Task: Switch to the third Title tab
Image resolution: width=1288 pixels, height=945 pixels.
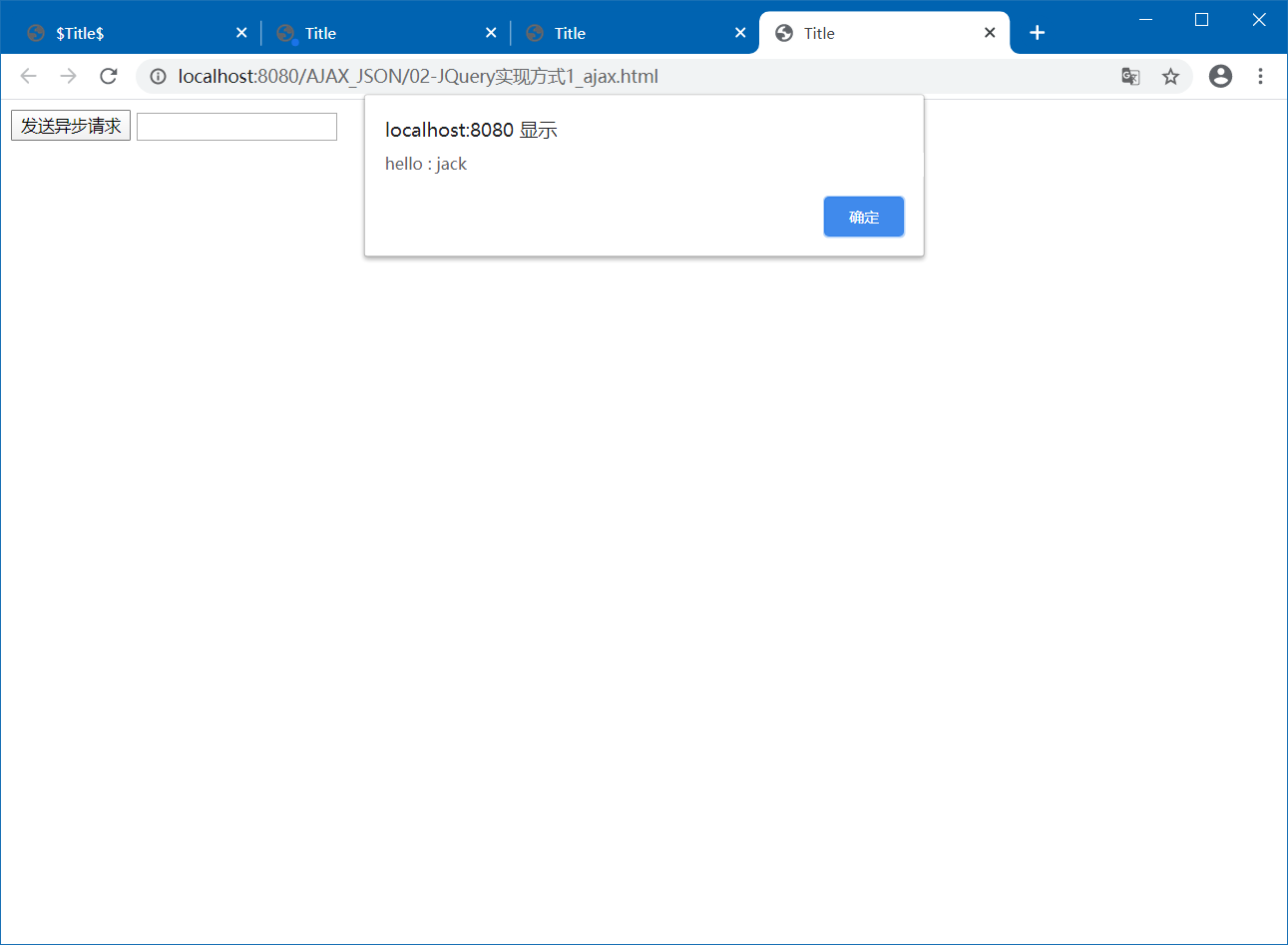Action: [636, 33]
